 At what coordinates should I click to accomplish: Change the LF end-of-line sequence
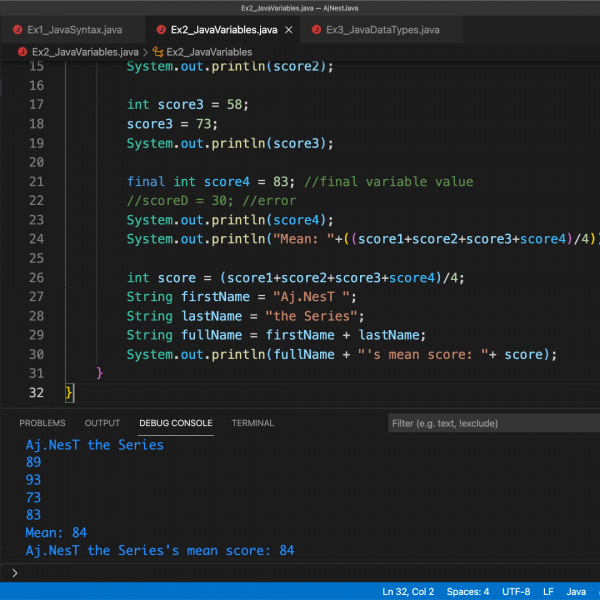548,592
